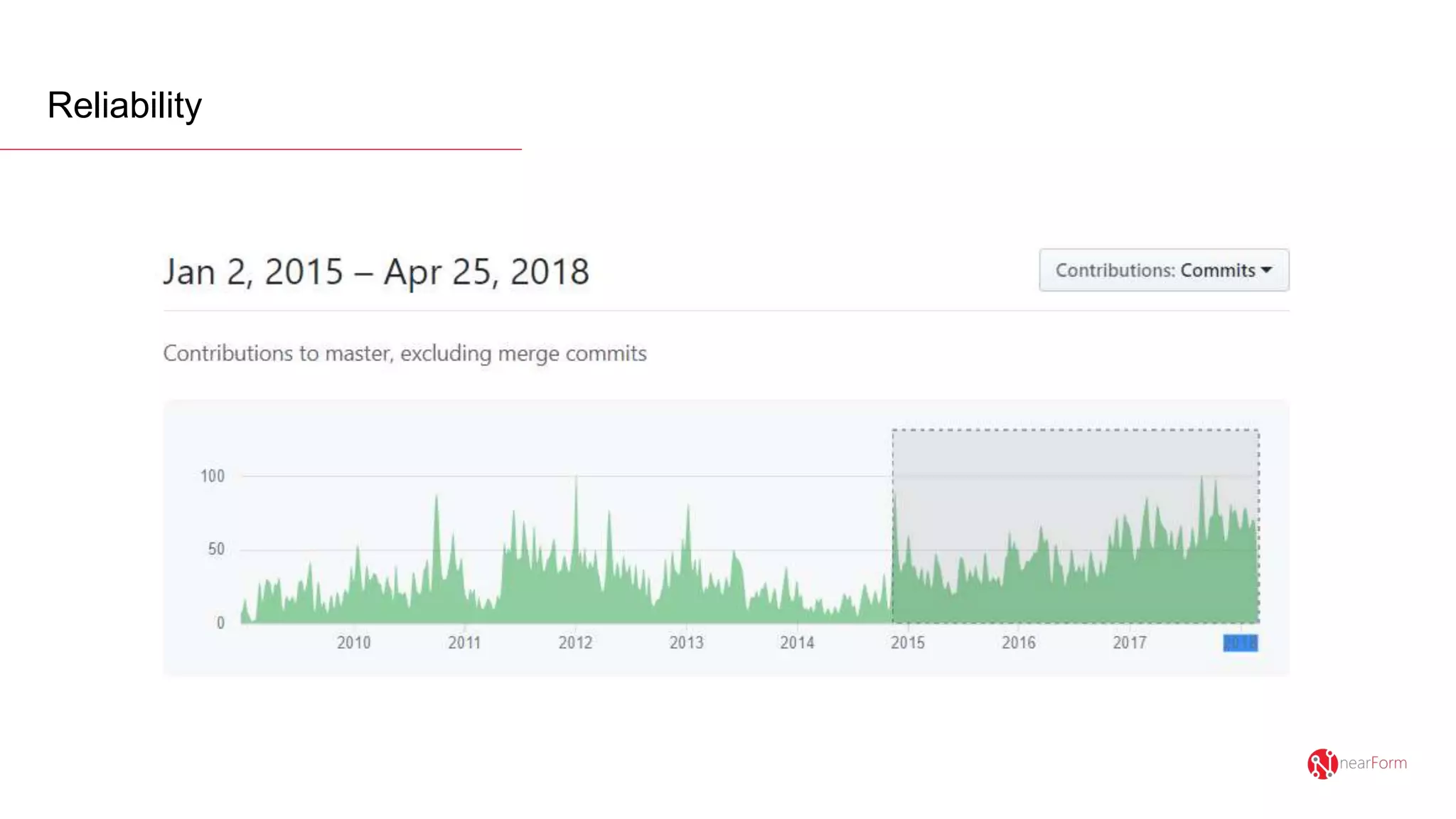This screenshot has width=1456, height=819.
Task: Click the 50 label on vertical axis
Action: pyautogui.click(x=215, y=549)
